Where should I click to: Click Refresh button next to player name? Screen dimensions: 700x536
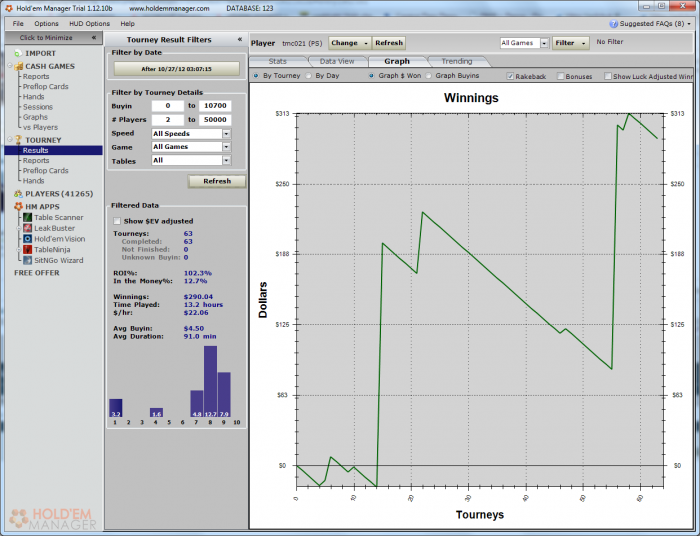389,43
